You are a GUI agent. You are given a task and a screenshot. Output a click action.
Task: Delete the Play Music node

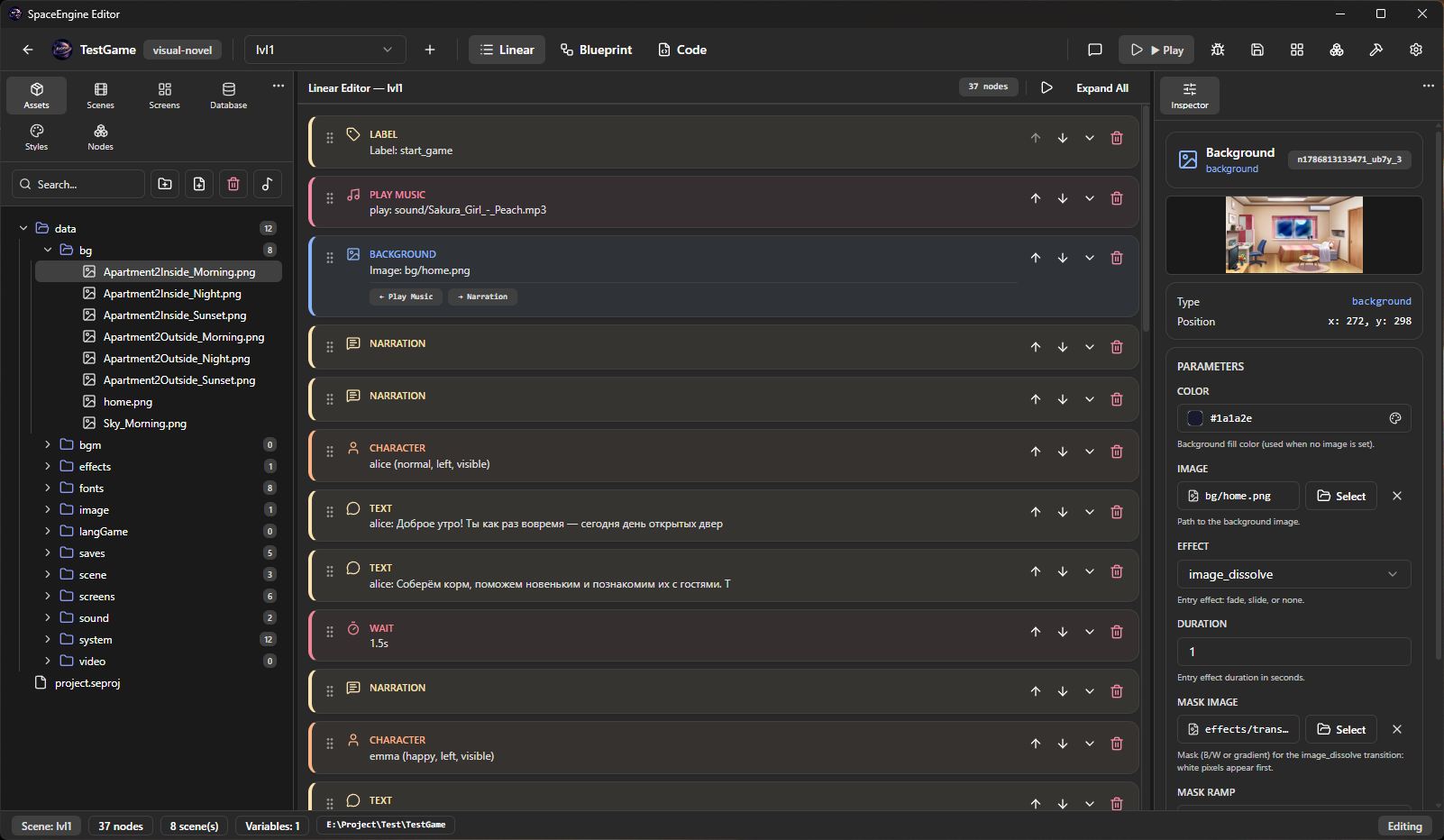1117,198
